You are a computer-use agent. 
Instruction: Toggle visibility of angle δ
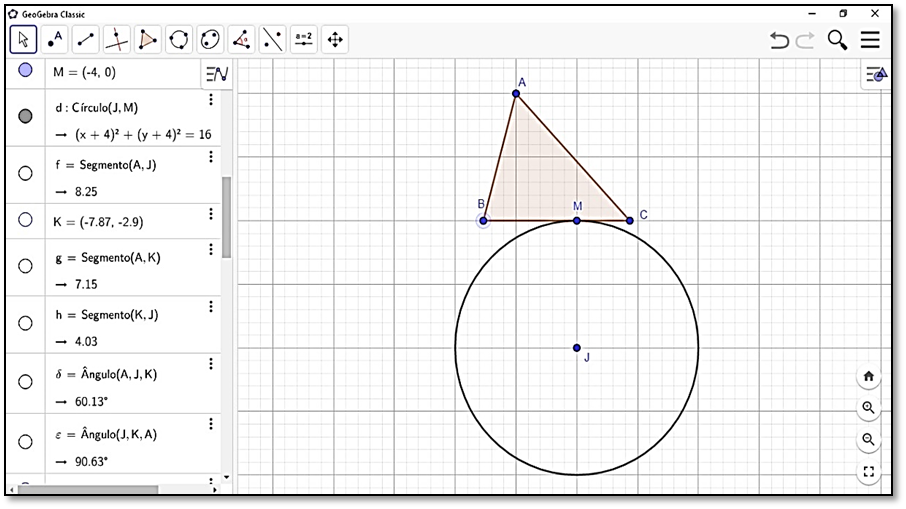[x=25, y=382]
